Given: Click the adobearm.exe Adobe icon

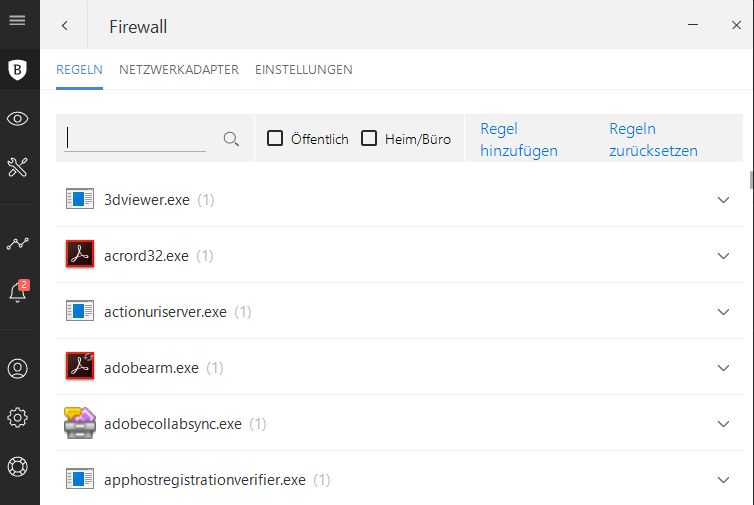Looking at the screenshot, I should [80, 366].
